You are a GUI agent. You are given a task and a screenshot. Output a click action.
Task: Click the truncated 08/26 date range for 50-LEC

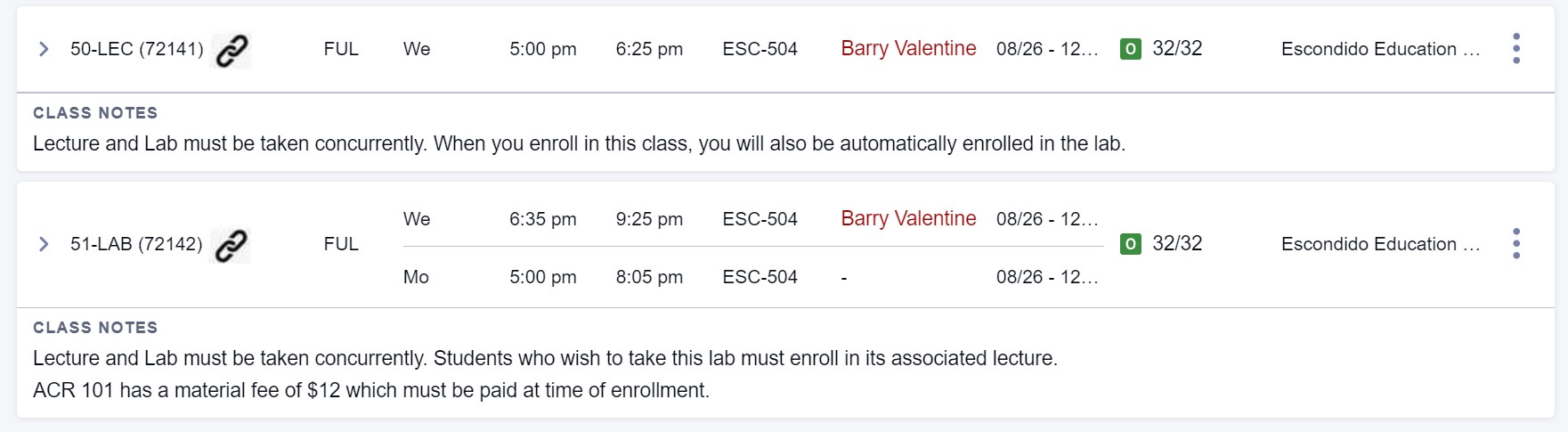coord(1047,49)
